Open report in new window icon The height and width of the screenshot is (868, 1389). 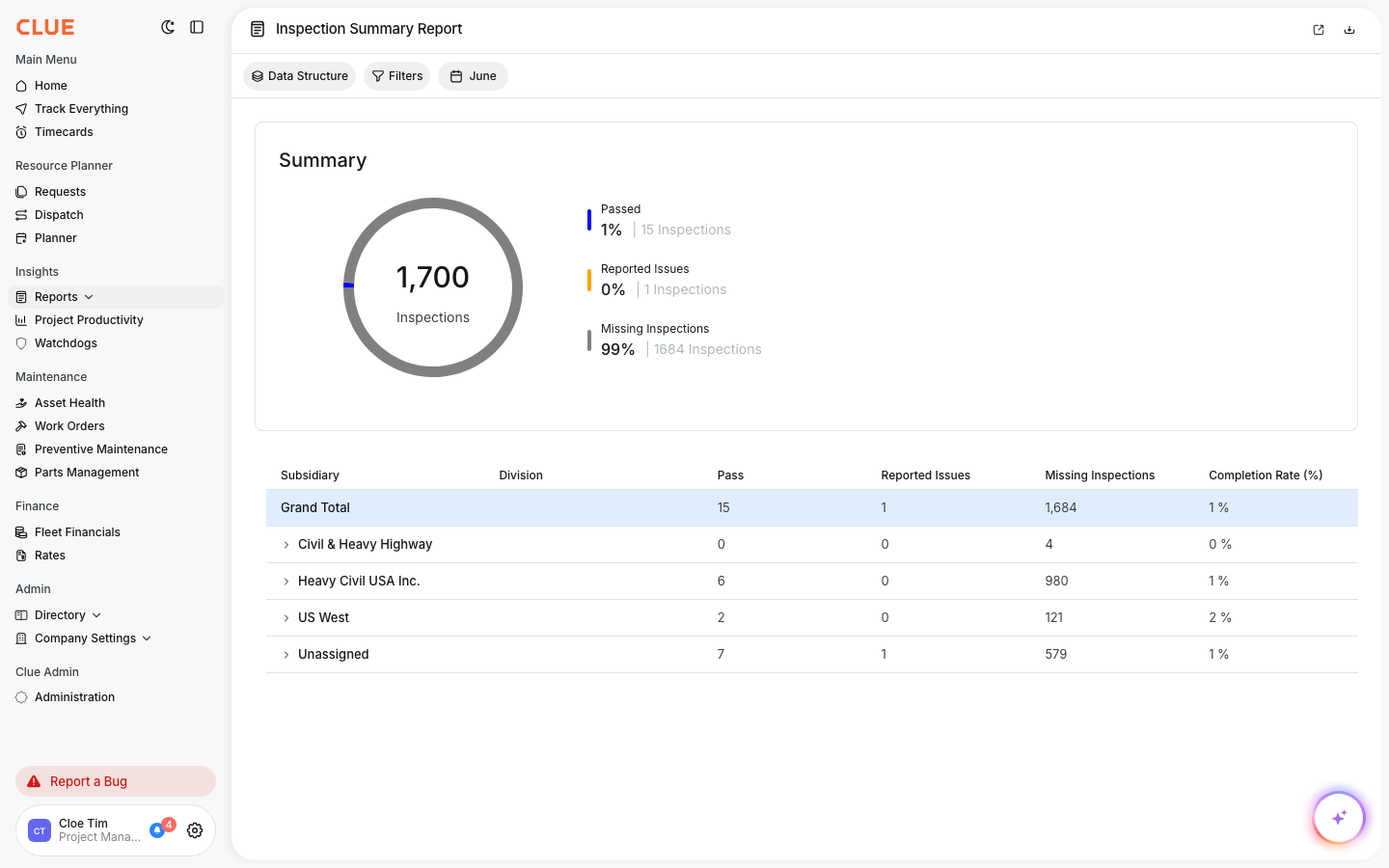(1319, 30)
